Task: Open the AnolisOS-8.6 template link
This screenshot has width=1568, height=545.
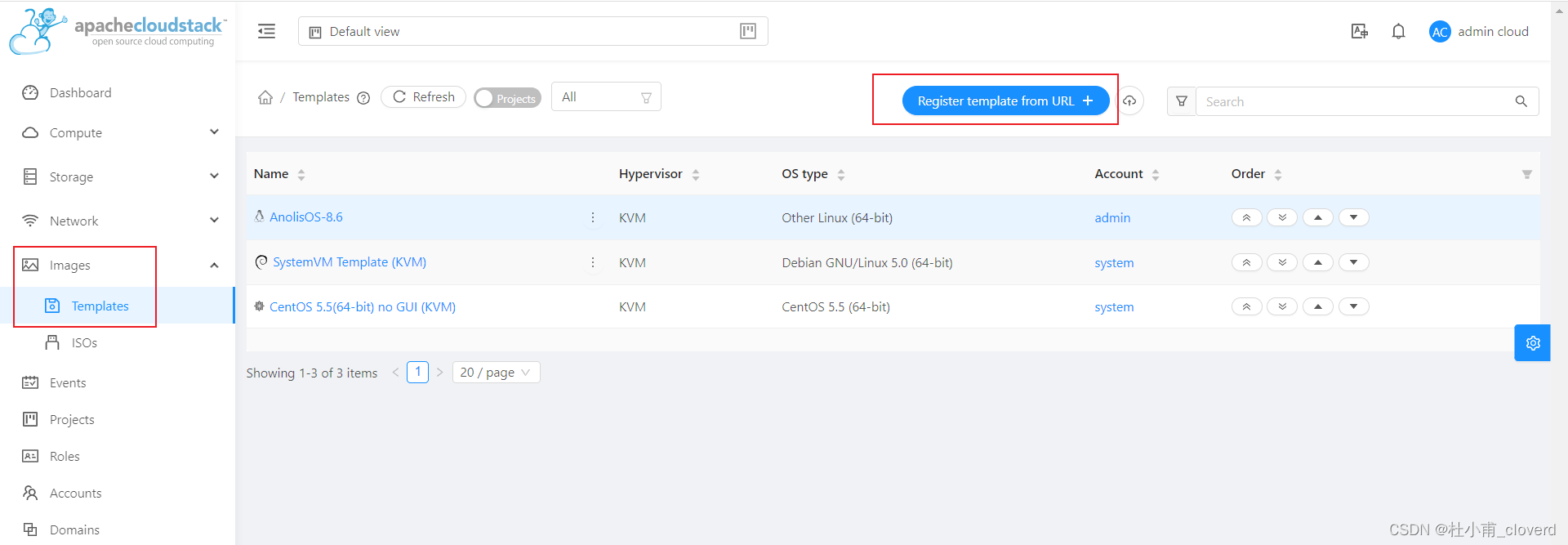Action: [306, 217]
